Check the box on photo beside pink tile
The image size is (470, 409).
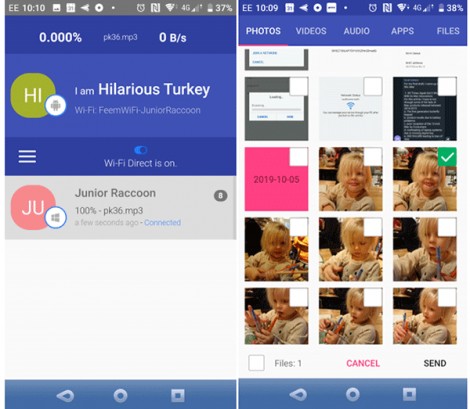[x=373, y=157]
